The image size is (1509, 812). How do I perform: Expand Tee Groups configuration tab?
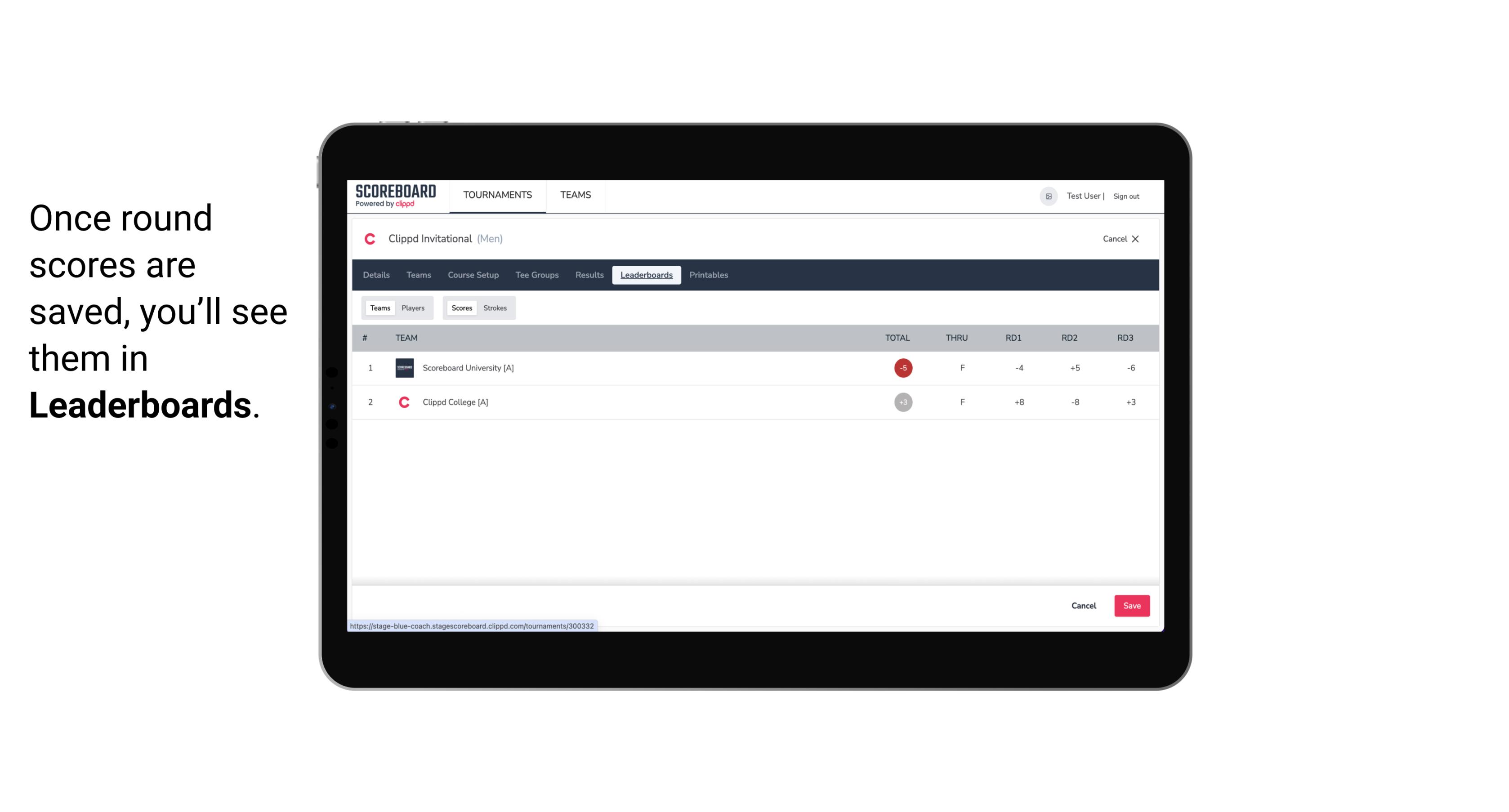(x=536, y=275)
